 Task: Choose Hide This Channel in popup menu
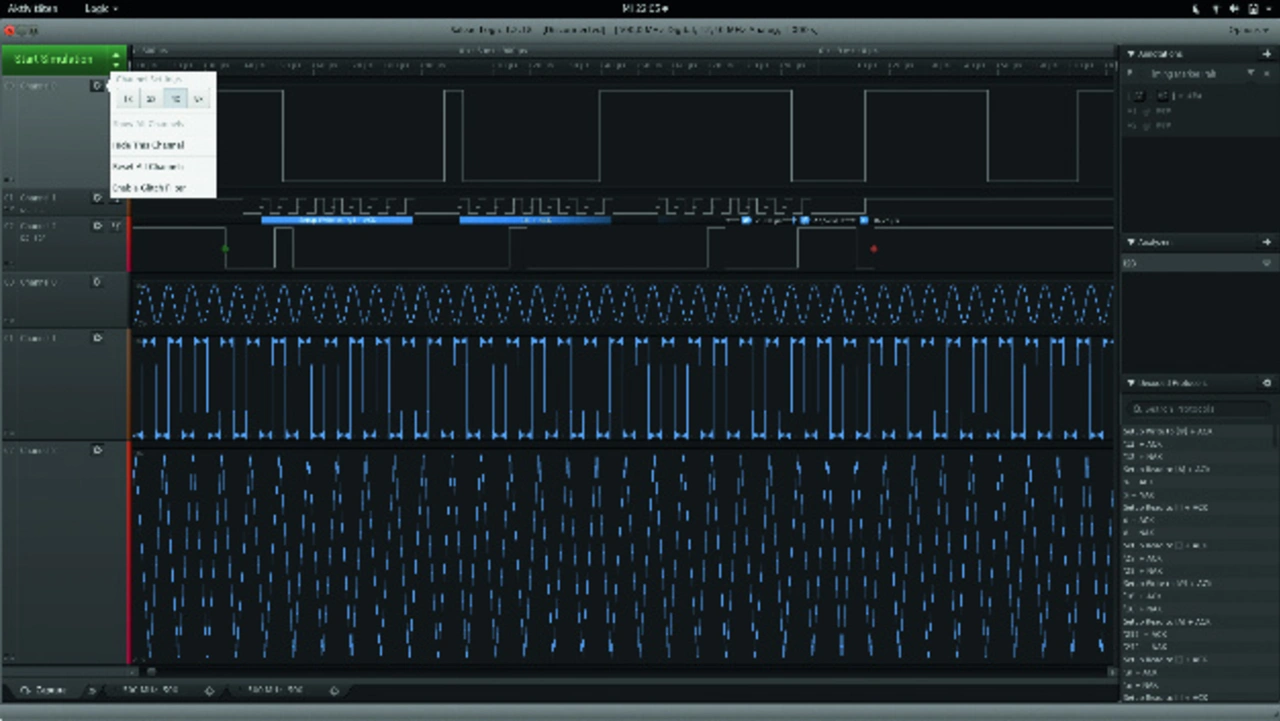pos(149,145)
